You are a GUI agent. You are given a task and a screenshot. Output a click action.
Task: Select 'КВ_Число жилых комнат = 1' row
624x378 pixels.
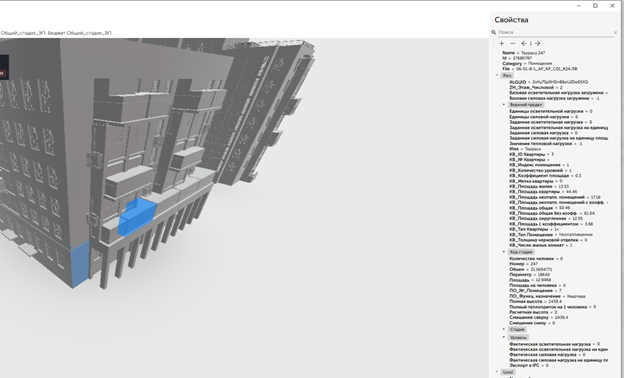pyautogui.click(x=541, y=246)
